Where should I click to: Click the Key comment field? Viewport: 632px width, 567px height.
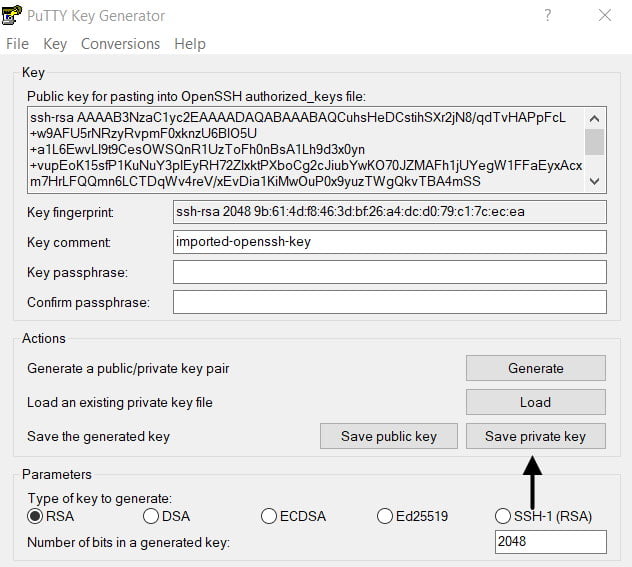pos(390,242)
